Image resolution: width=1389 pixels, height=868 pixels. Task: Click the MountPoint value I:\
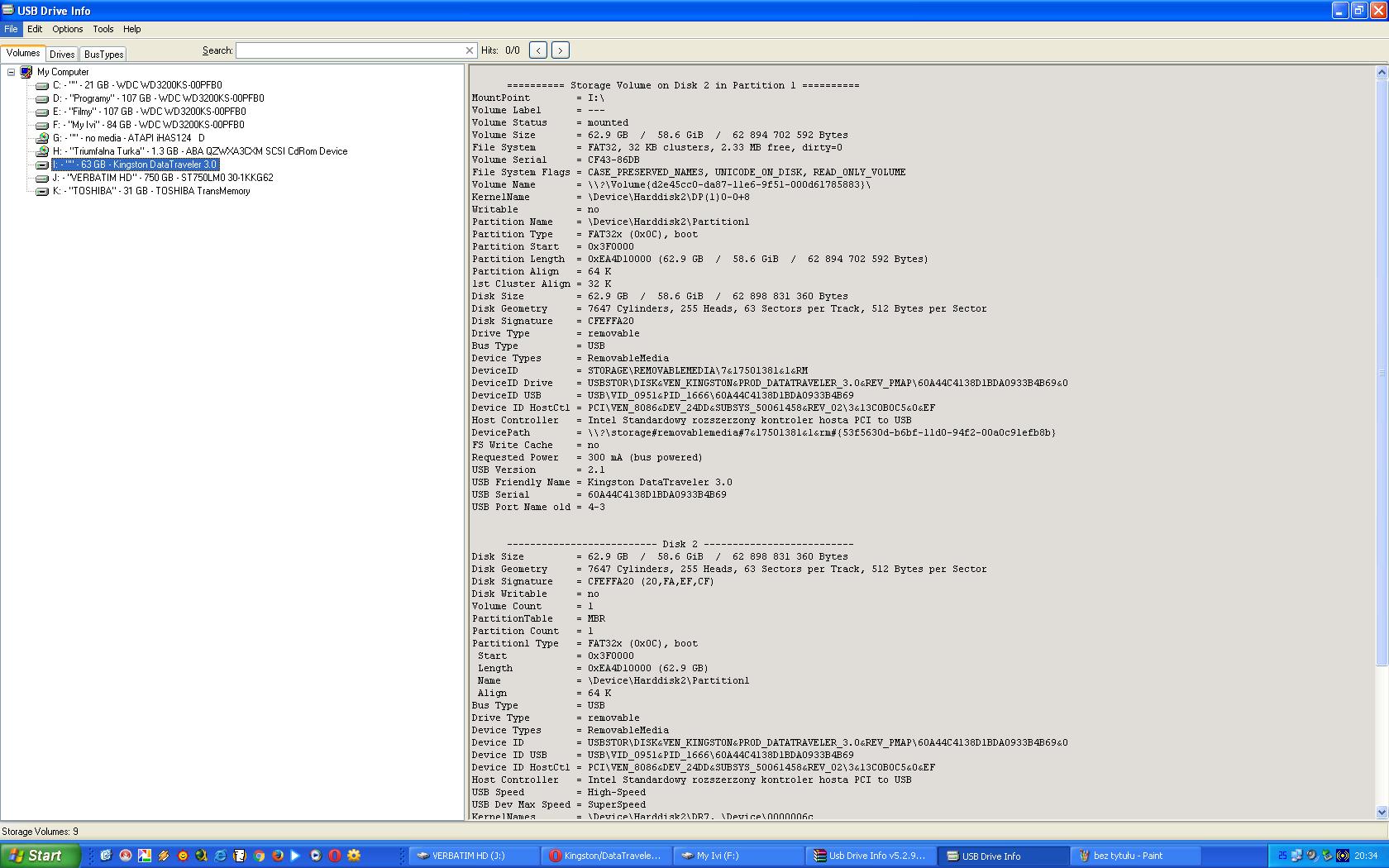click(x=596, y=98)
